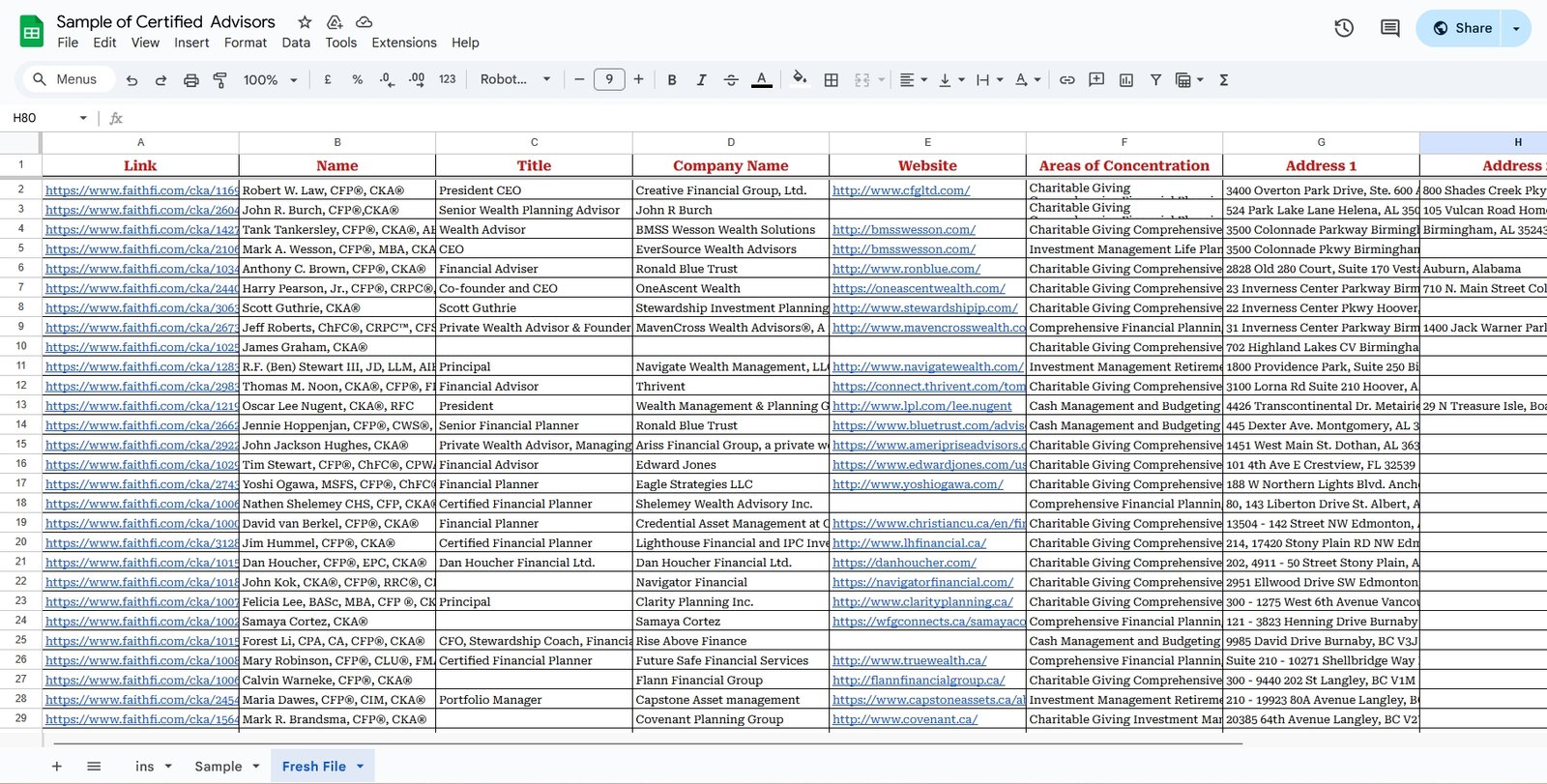The height and width of the screenshot is (784, 1547).
Task: Click the font size input field
Action: coord(609,80)
